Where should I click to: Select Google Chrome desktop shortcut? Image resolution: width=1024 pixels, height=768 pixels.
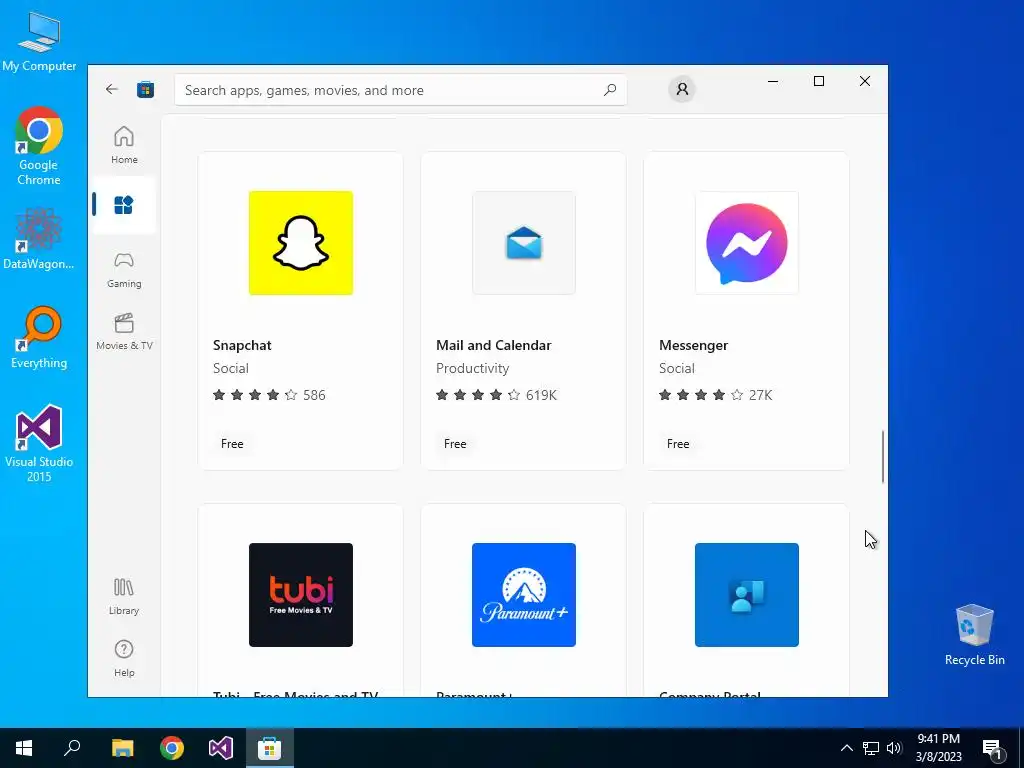pyautogui.click(x=39, y=146)
